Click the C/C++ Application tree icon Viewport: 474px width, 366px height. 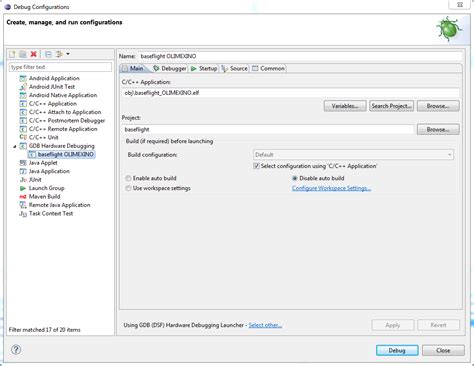click(23, 104)
